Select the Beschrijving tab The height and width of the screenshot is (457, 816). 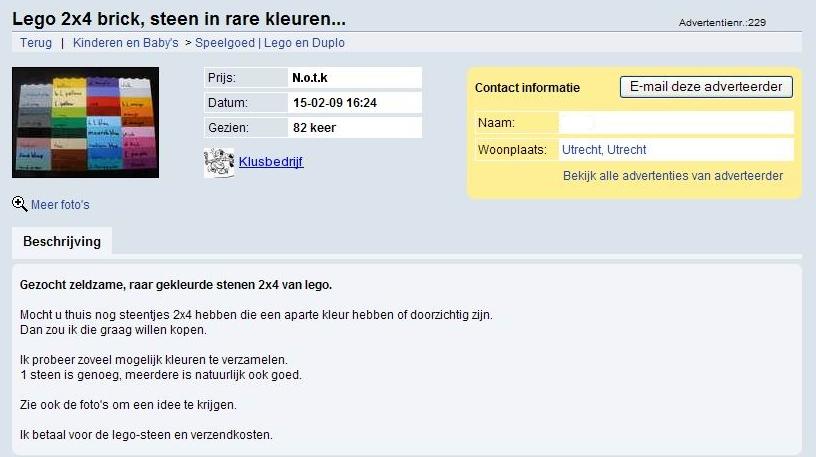coord(62,242)
